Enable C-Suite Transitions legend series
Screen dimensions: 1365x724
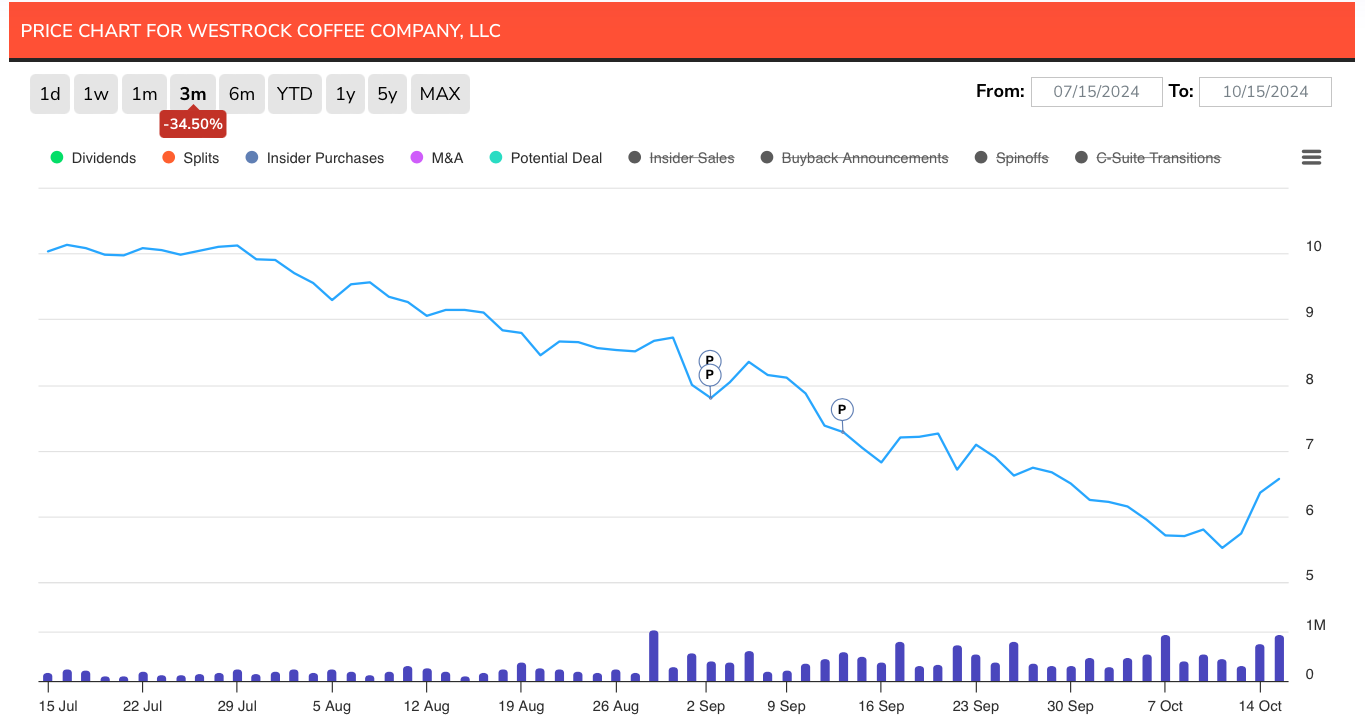pos(1147,158)
